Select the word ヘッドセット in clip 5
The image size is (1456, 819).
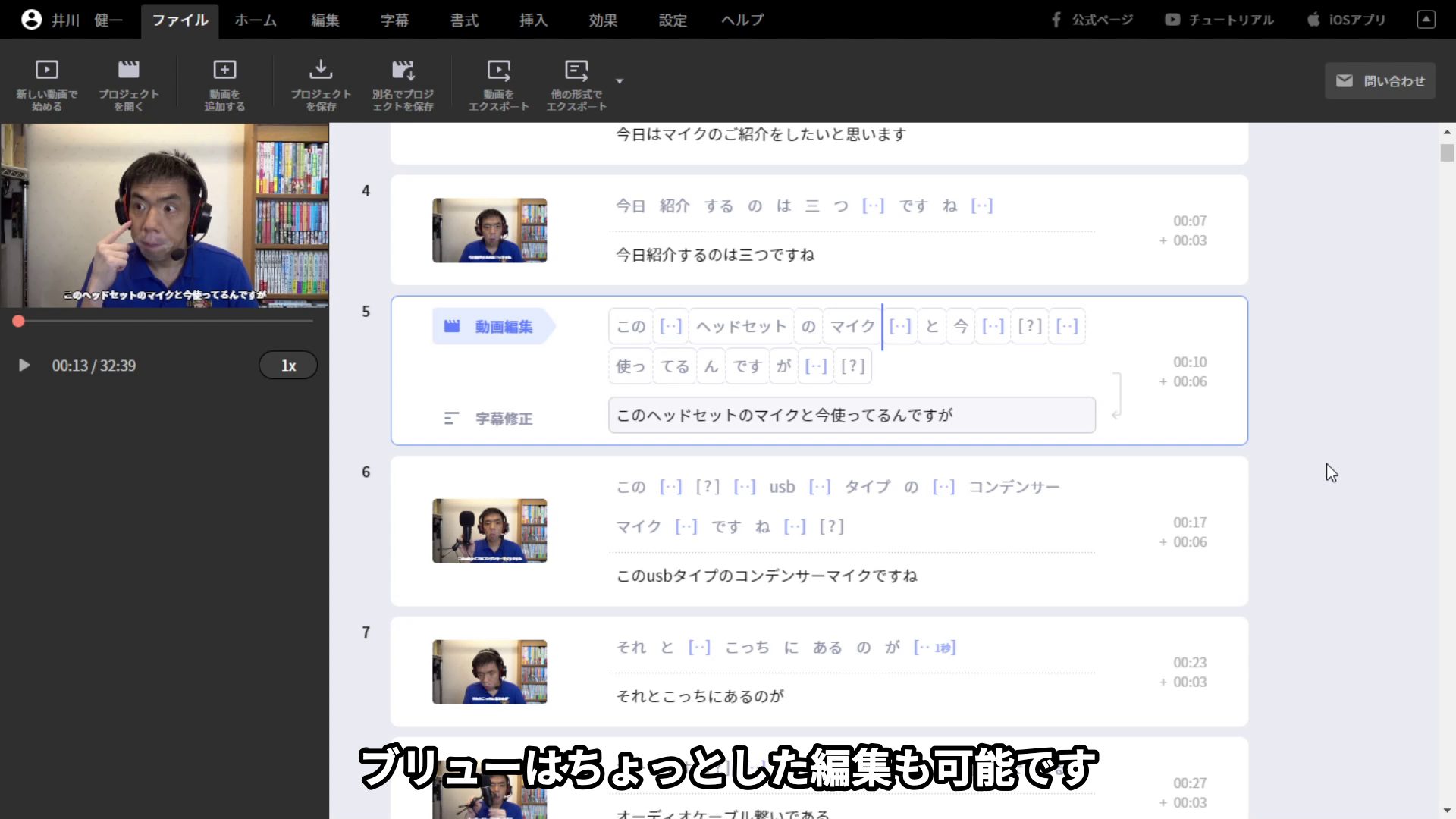742,327
